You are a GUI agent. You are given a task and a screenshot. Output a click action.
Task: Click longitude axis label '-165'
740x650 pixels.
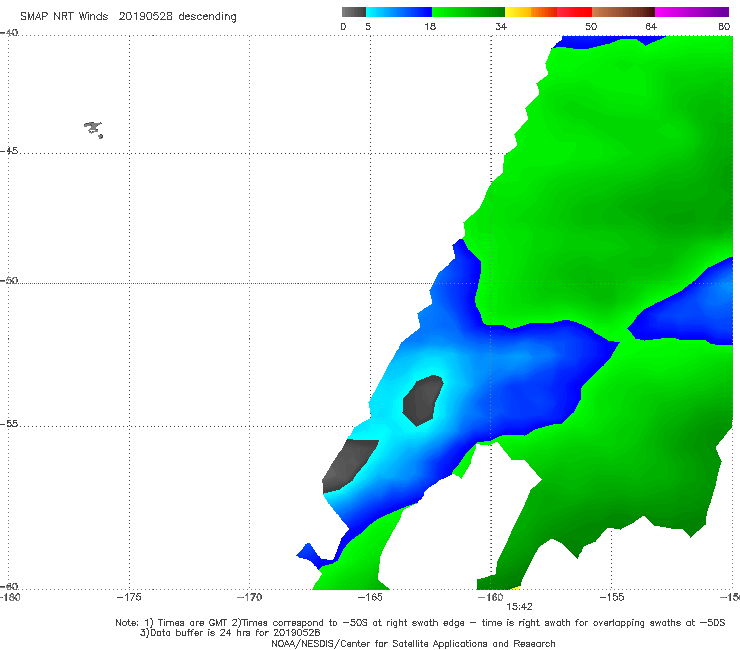pos(370,597)
